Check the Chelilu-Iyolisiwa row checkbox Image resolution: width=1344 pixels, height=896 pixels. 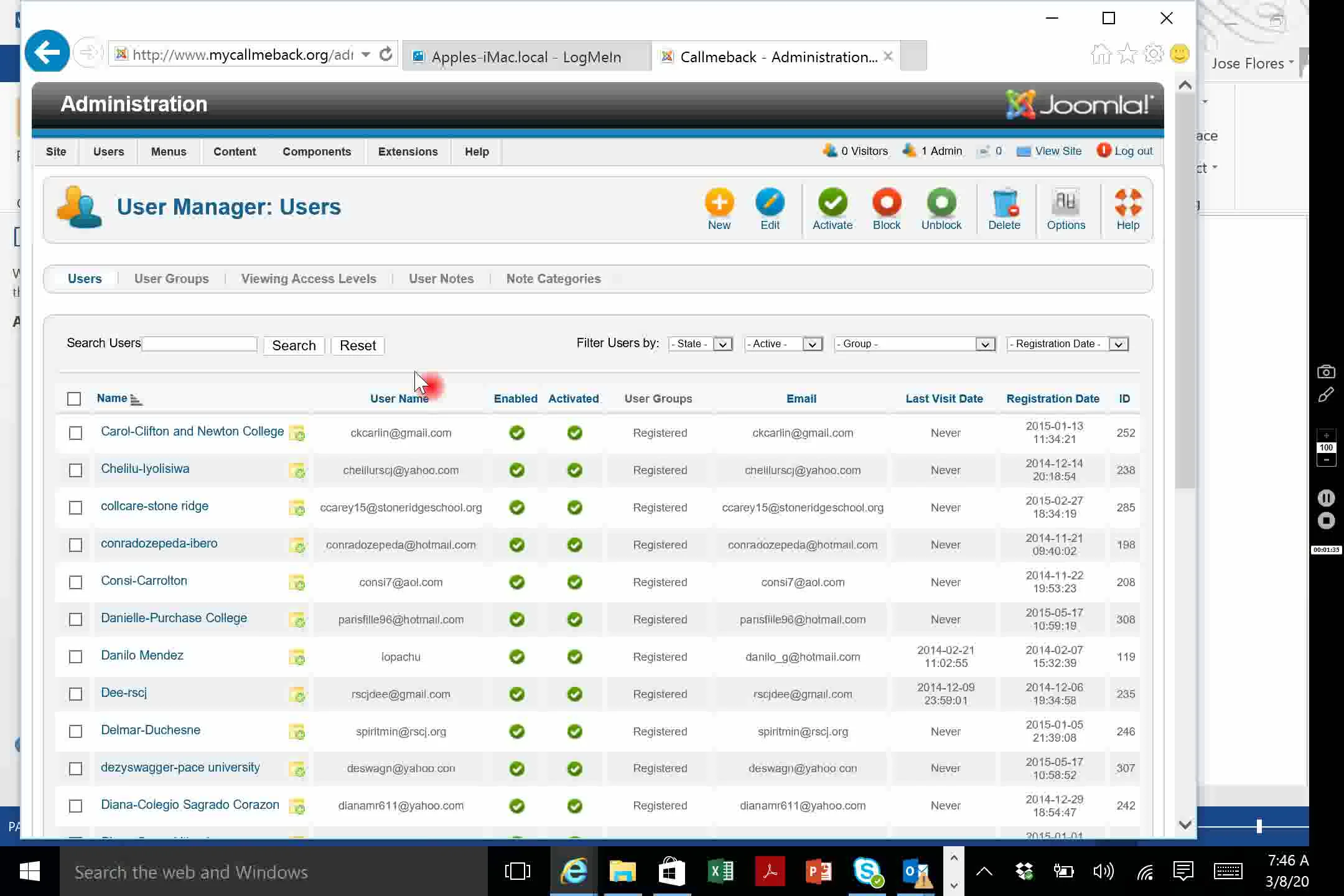click(75, 470)
